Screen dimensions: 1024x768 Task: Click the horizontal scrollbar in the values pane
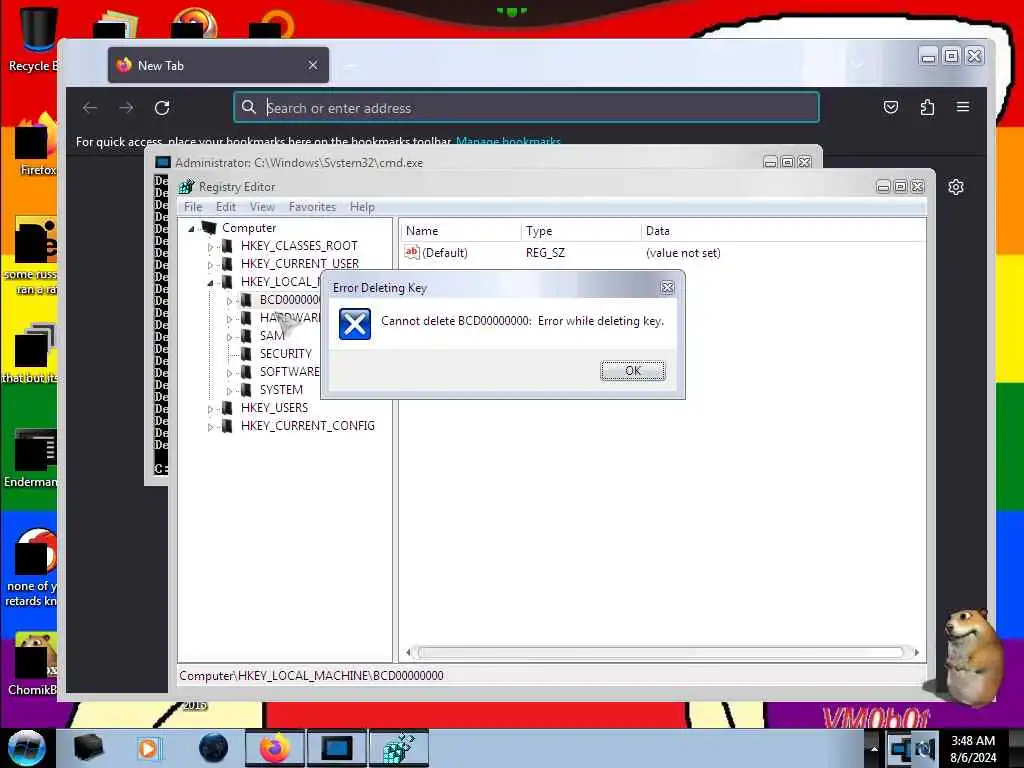click(660, 652)
